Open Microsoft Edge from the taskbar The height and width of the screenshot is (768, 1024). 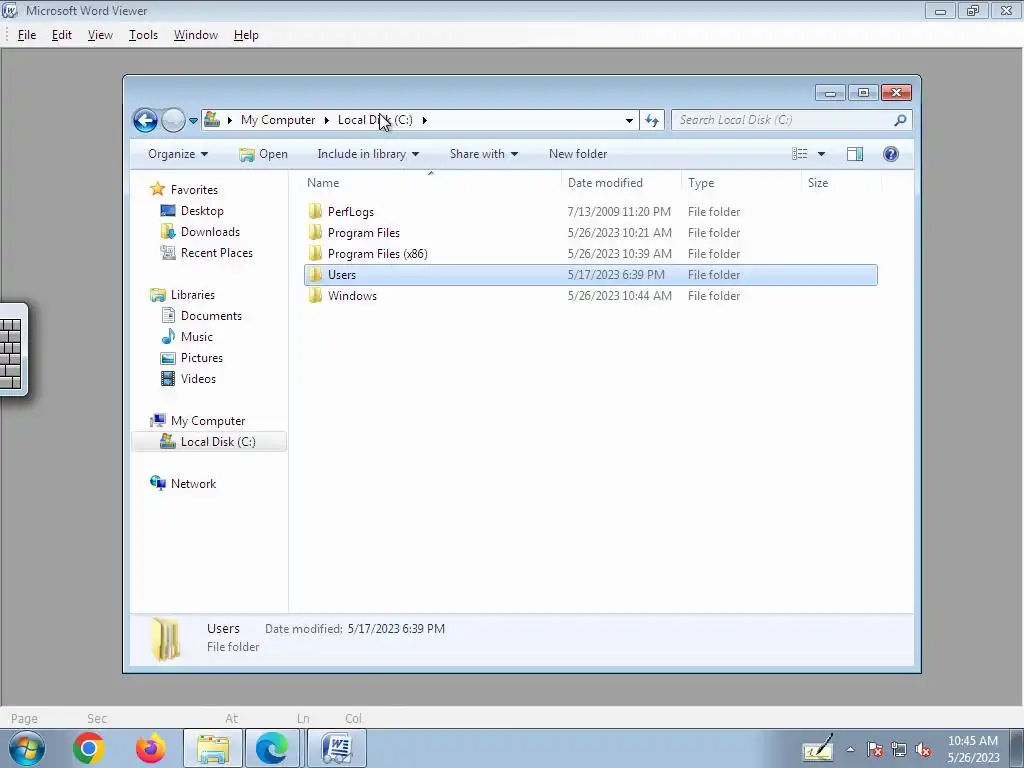272,748
